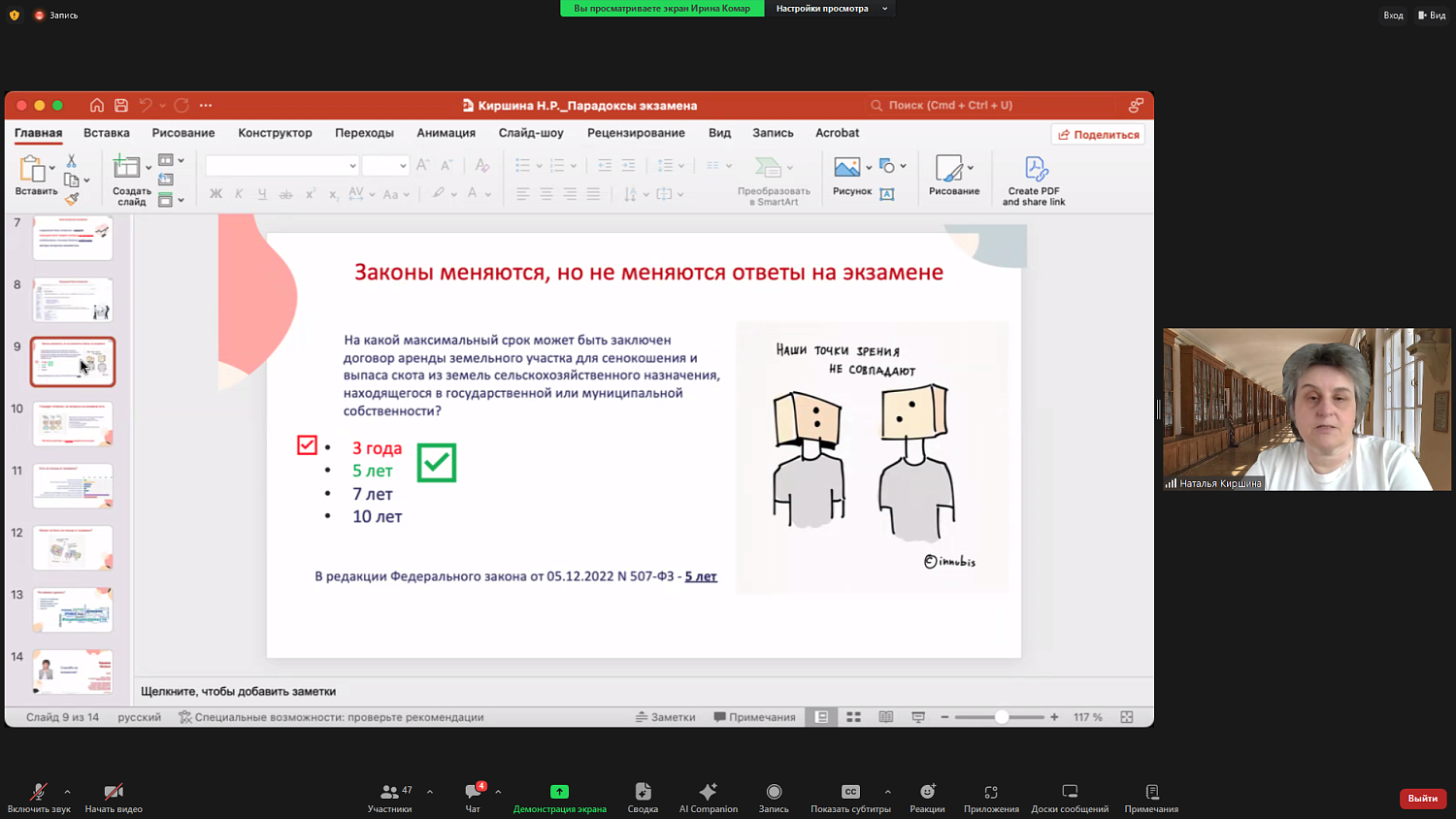The image size is (1456, 819).
Task: Click the Create PDF and share link icon
Action: (1034, 170)
